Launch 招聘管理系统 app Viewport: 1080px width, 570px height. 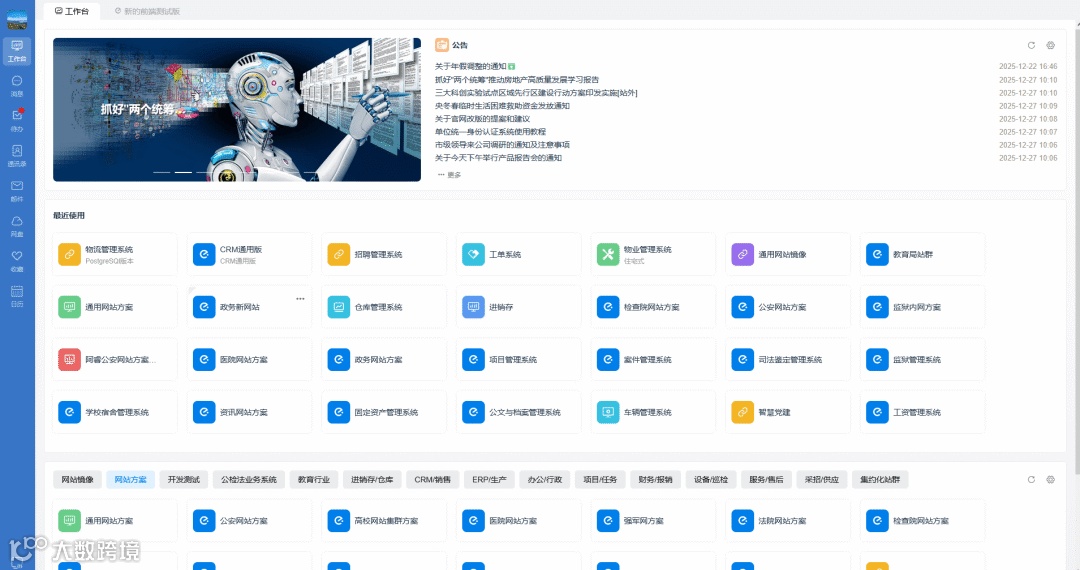384,254
